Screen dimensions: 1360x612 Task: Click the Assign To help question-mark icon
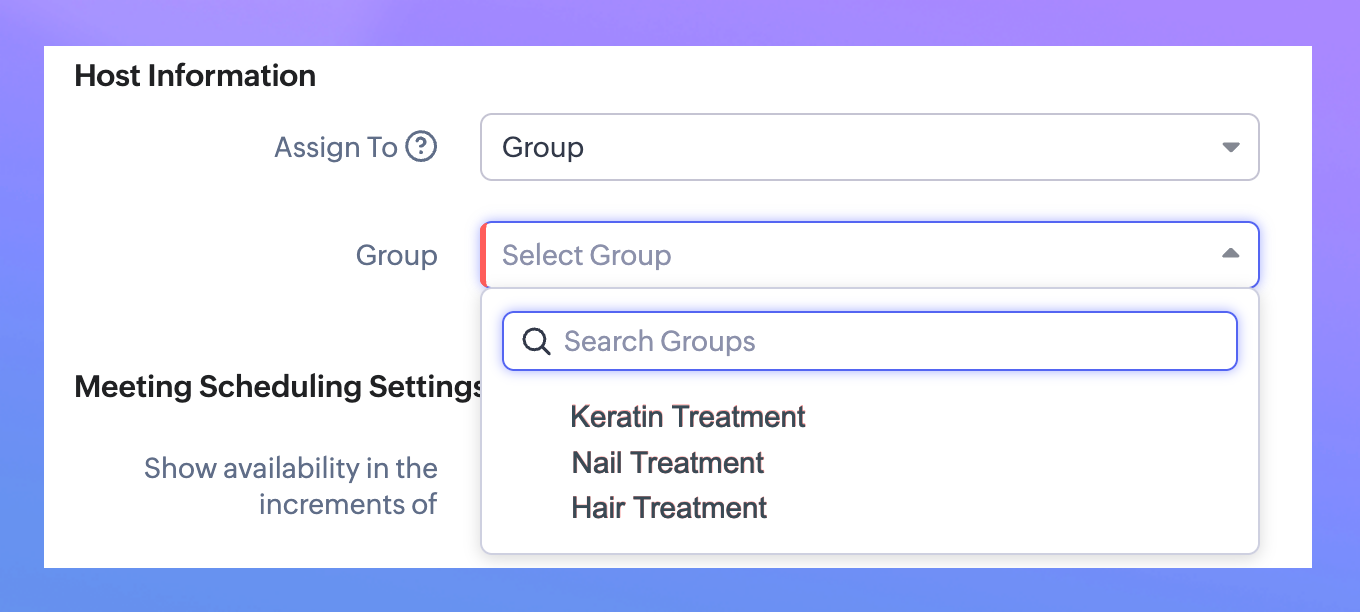(x=421, y=147)
